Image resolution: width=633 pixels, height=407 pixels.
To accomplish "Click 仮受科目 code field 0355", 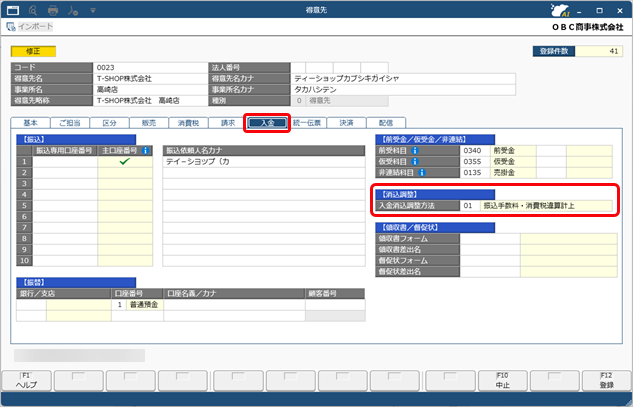I will click(475, 162).
